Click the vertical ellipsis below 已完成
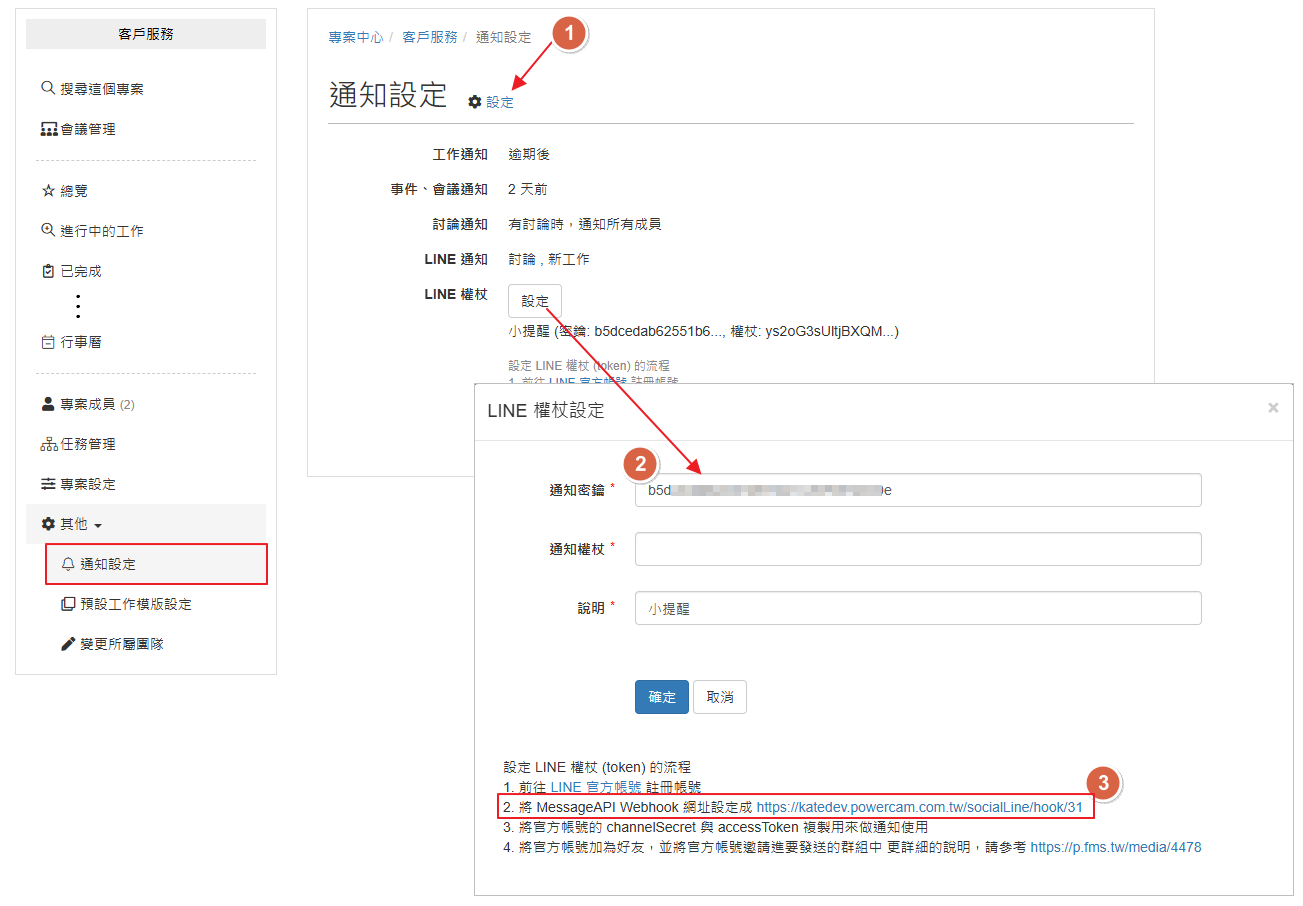Screen dimensions: 1303x906 click(x=78, y=306)
